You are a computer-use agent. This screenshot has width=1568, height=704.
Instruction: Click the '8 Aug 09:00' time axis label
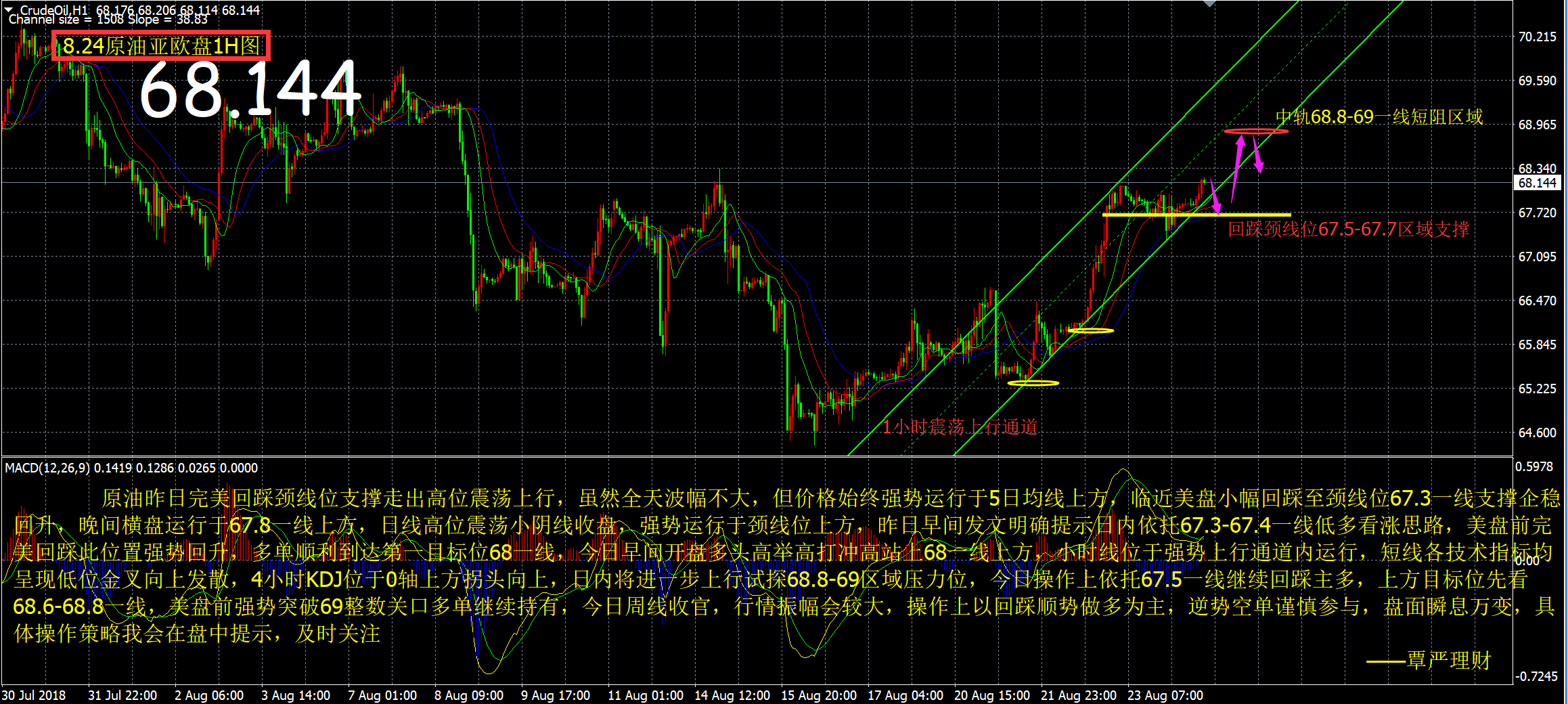point(469,695)
